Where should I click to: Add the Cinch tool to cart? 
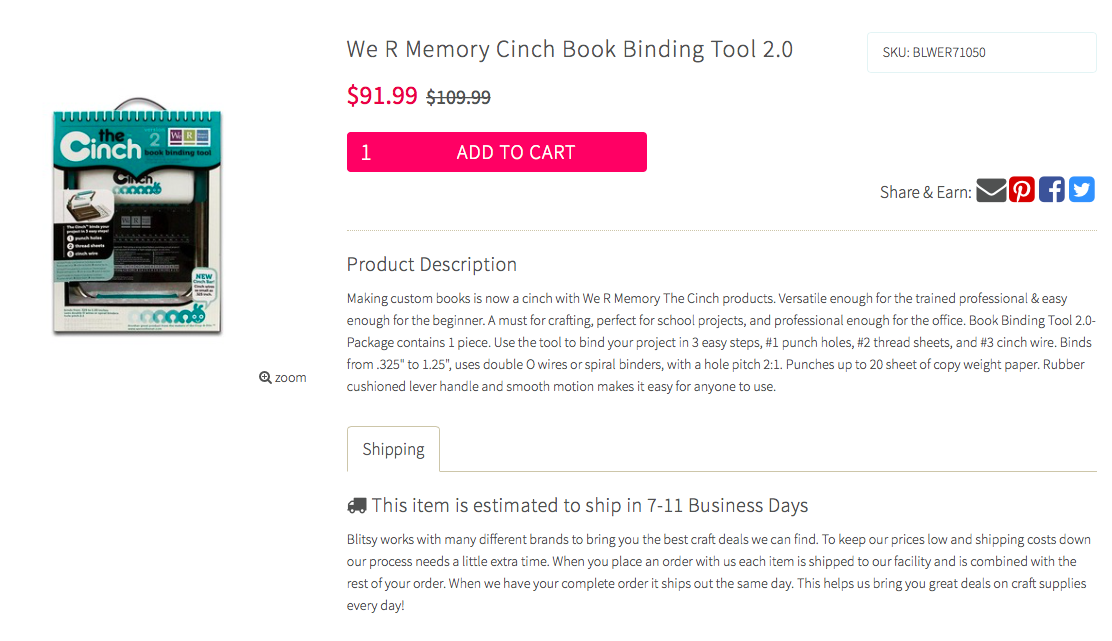pyautogui.click(x=516, y=152)
